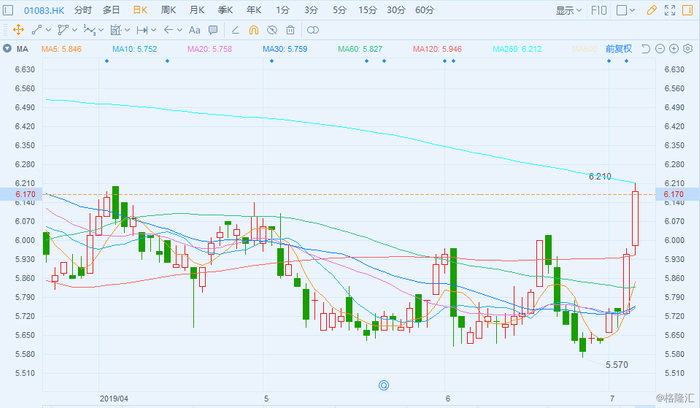Viewport: 700px width, 408px height.
Task: Select the Aa text annotation tool
Action: (x=194, y=30)
